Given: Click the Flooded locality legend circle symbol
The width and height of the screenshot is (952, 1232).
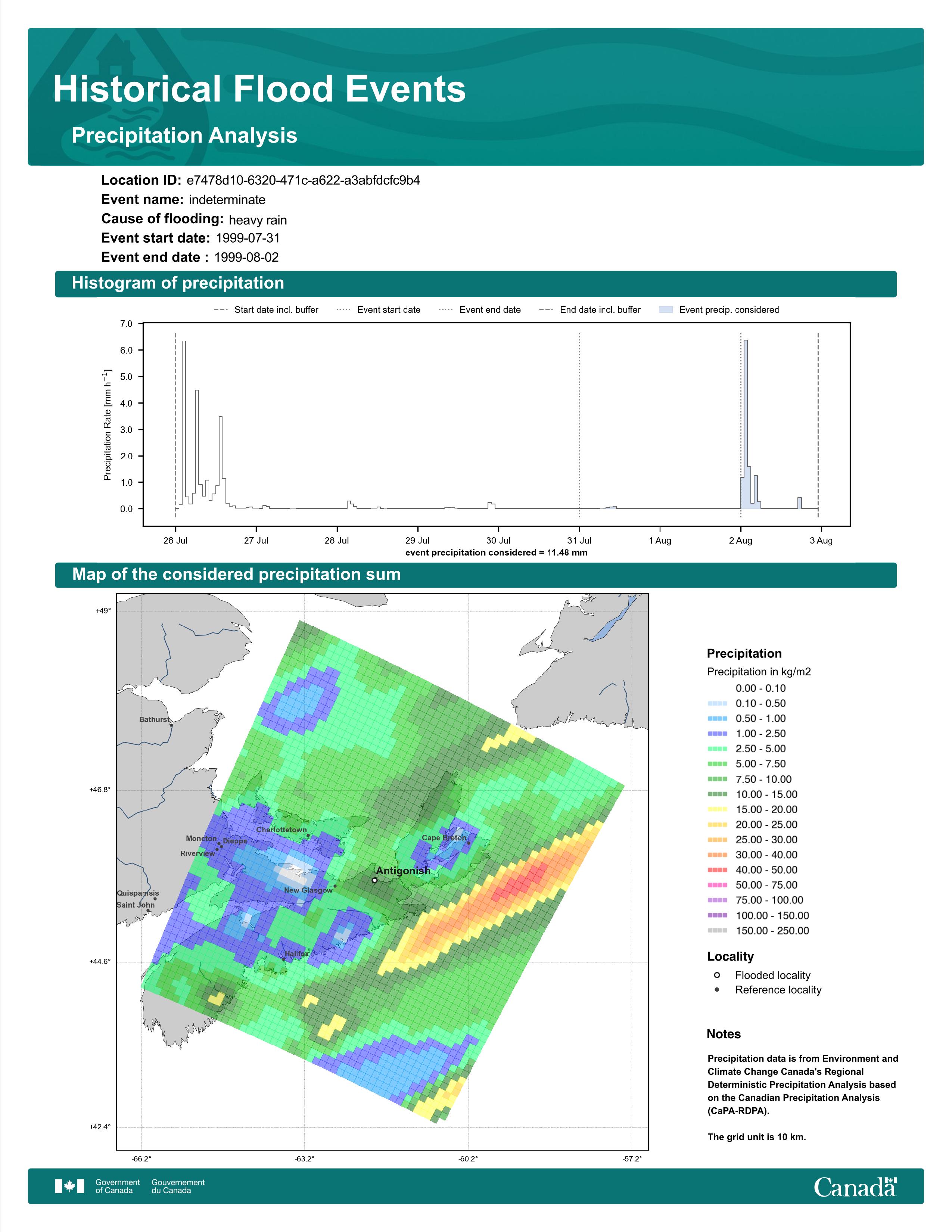Looking at the screenshot, I should click(717, 975).
